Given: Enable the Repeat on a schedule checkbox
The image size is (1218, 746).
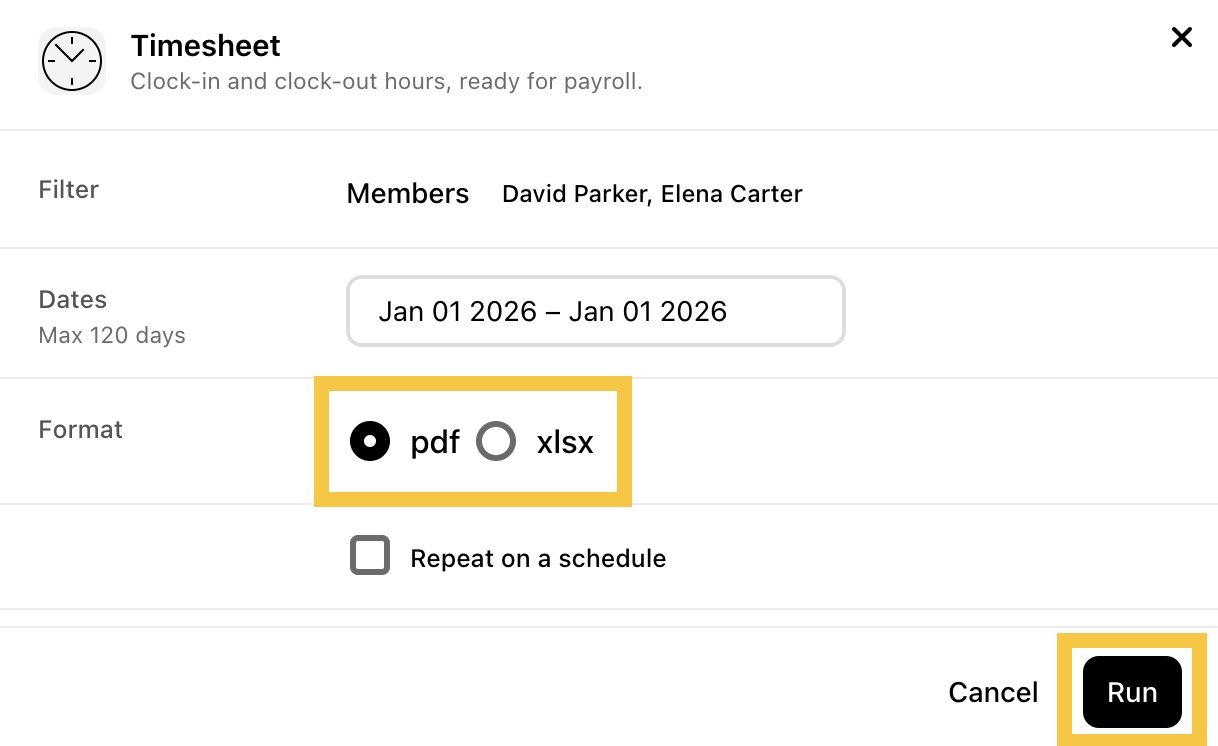Looking at the screenshot, I should (x=370, y=556).
